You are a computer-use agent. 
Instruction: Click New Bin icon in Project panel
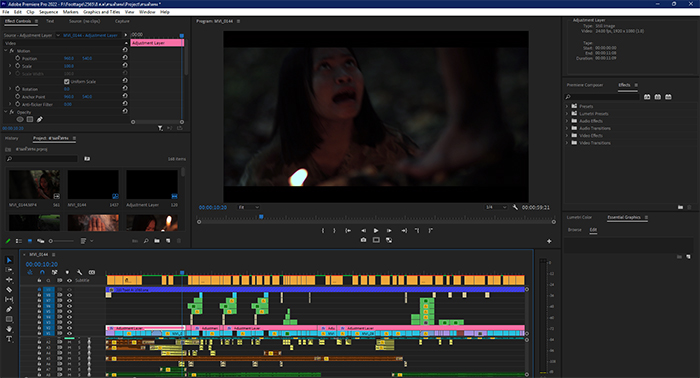coord(157,241)
